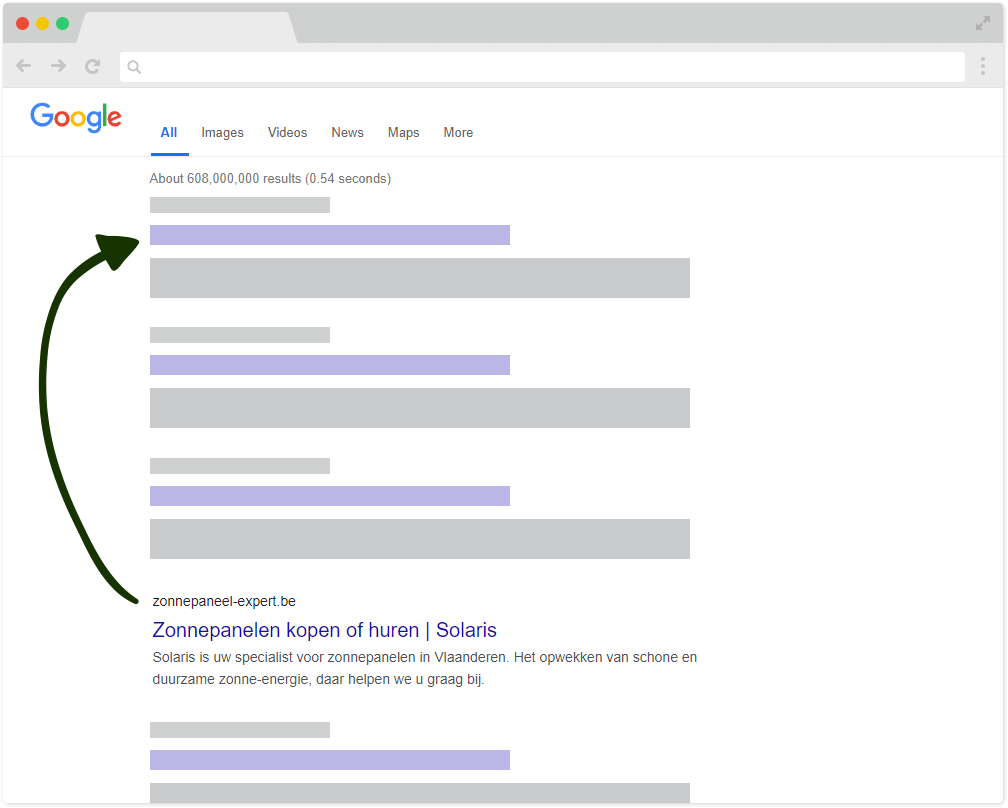Click the Solaris result description snippet
This screenshot has height=808, width=1008.
(x=424, y=668)
